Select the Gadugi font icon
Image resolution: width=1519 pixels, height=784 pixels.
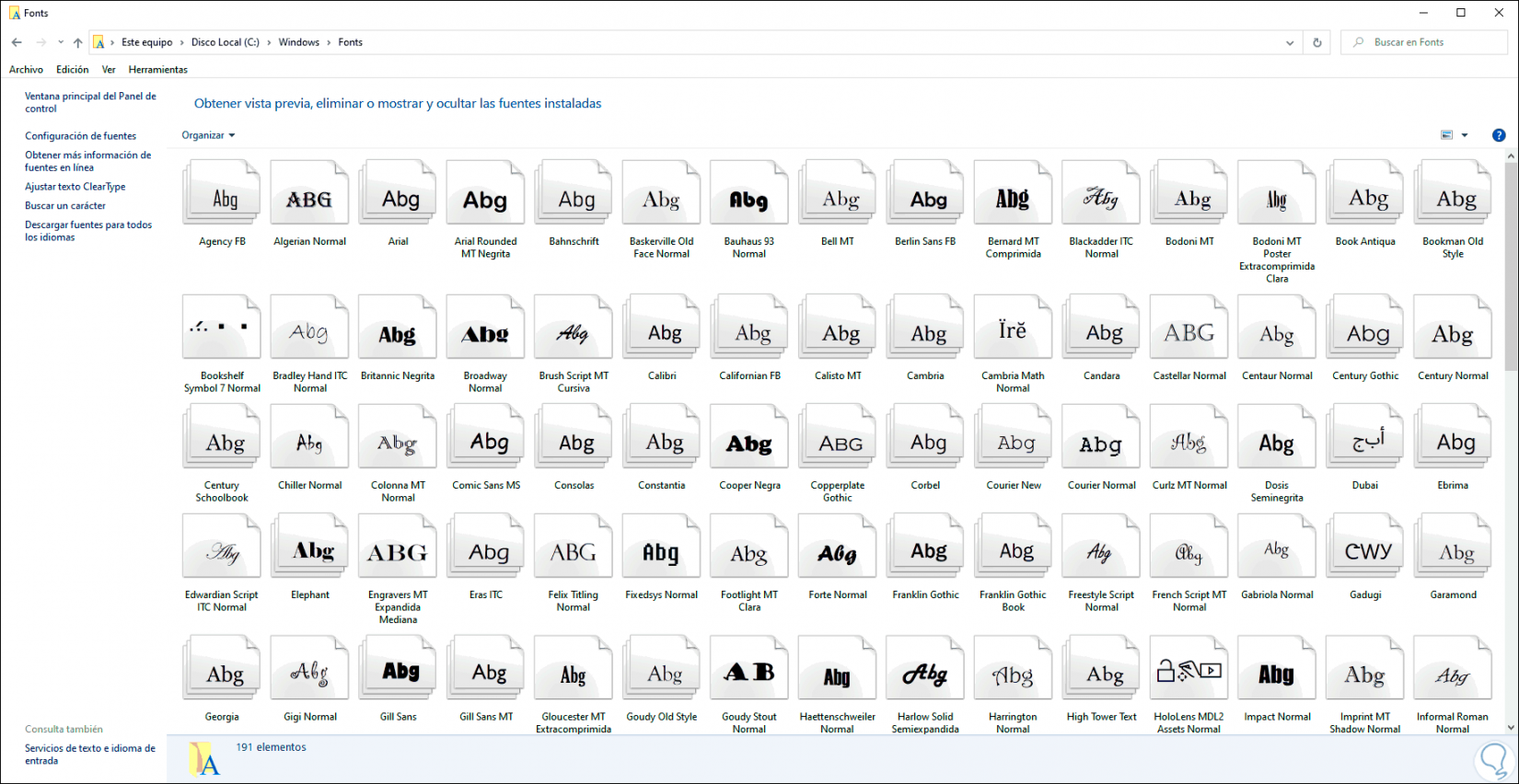(x=1365, y=546)
